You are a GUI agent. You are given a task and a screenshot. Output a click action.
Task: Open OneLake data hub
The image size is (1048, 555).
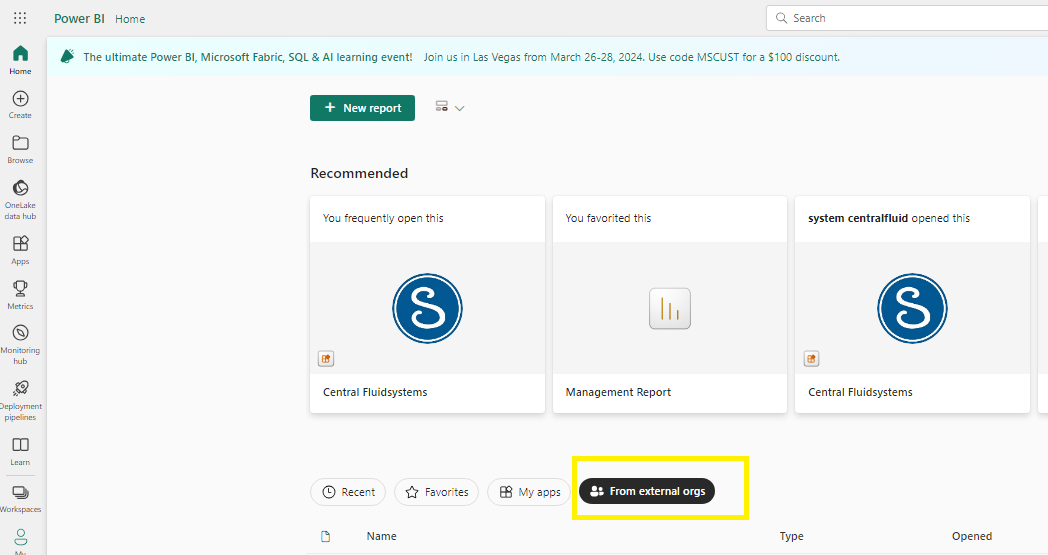(x=20, y=199)
